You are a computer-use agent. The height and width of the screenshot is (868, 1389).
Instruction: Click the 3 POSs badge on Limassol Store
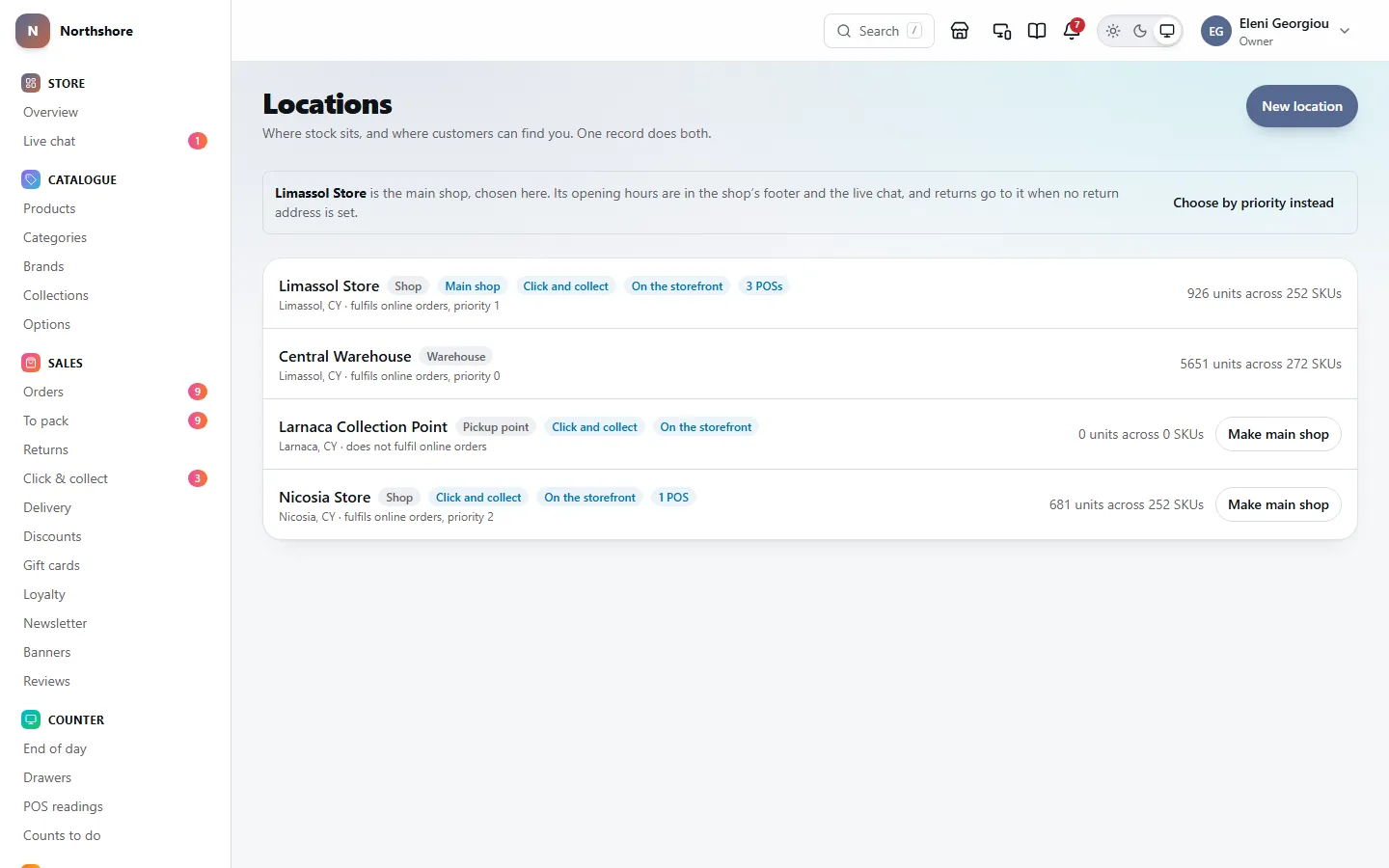tap(764, 286)
